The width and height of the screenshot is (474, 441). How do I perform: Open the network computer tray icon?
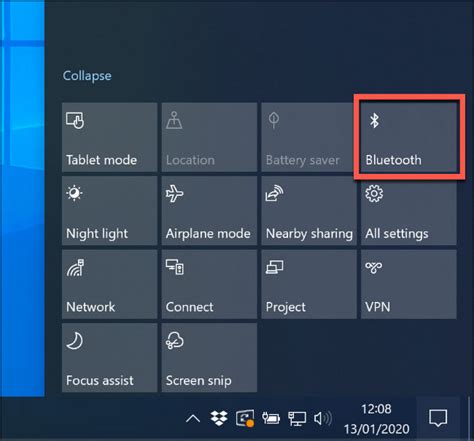pos(297,419)
